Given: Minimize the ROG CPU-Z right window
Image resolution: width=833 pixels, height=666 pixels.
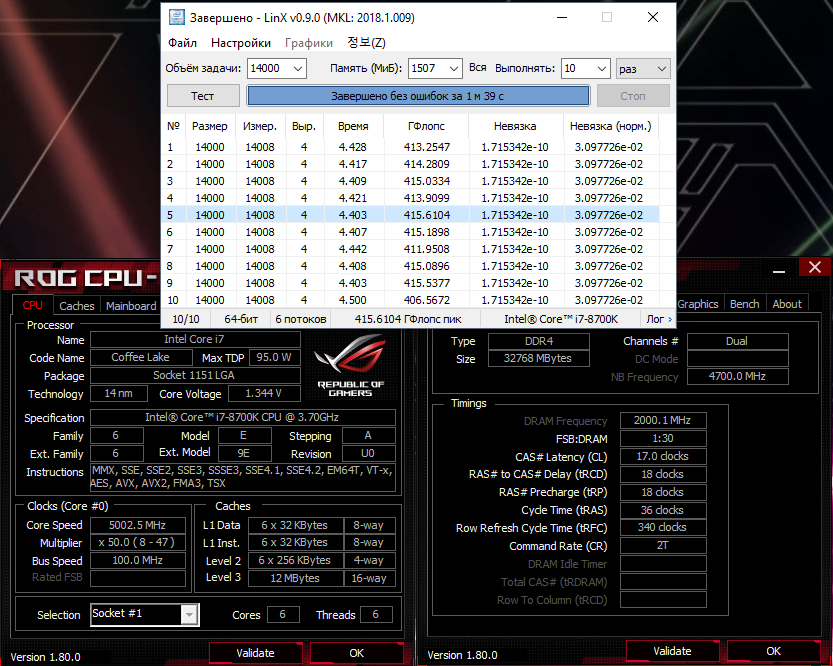Looking at the screenshot, I should coord(779,271).
